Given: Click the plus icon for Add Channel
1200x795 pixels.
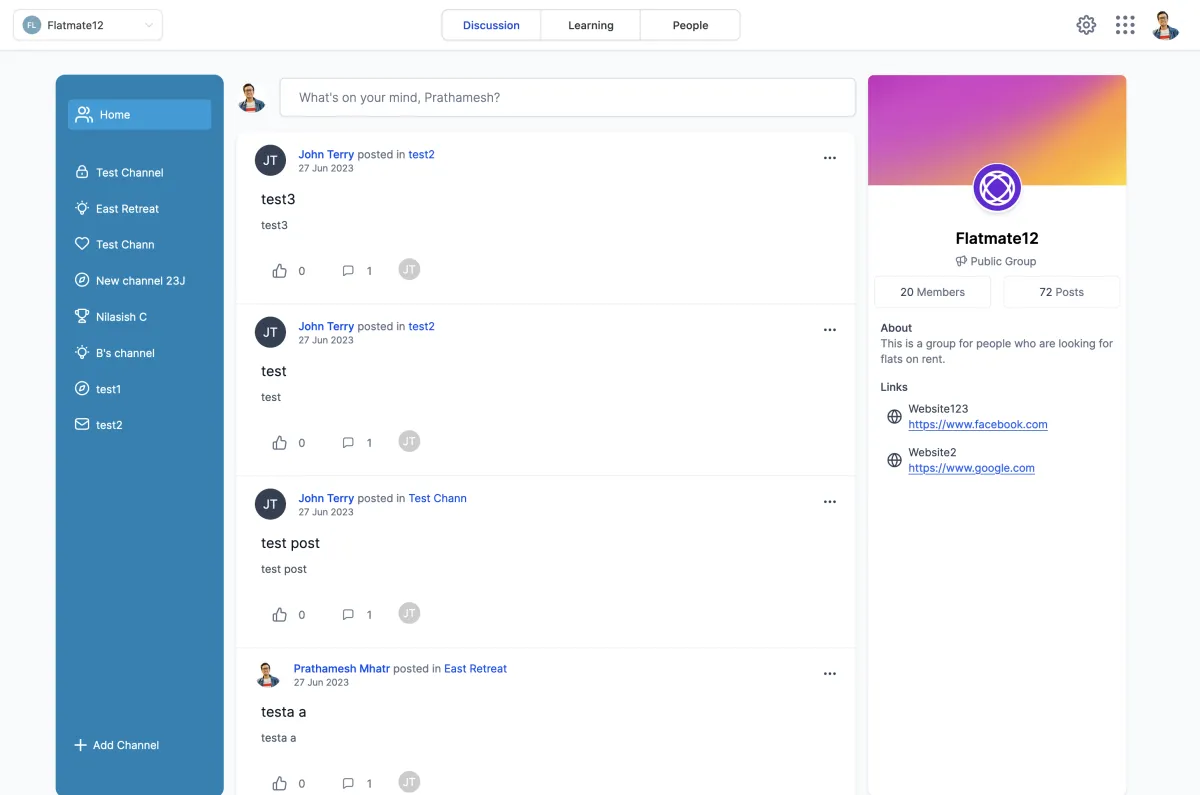Looking at the screenshot, I should 81,745.
